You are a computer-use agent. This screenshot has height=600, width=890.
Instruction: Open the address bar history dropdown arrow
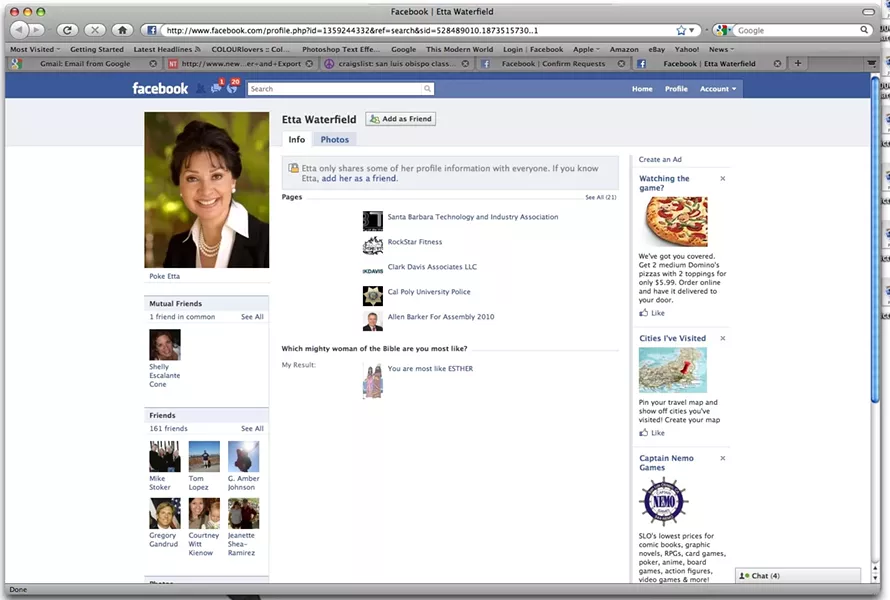click(692, 31)
